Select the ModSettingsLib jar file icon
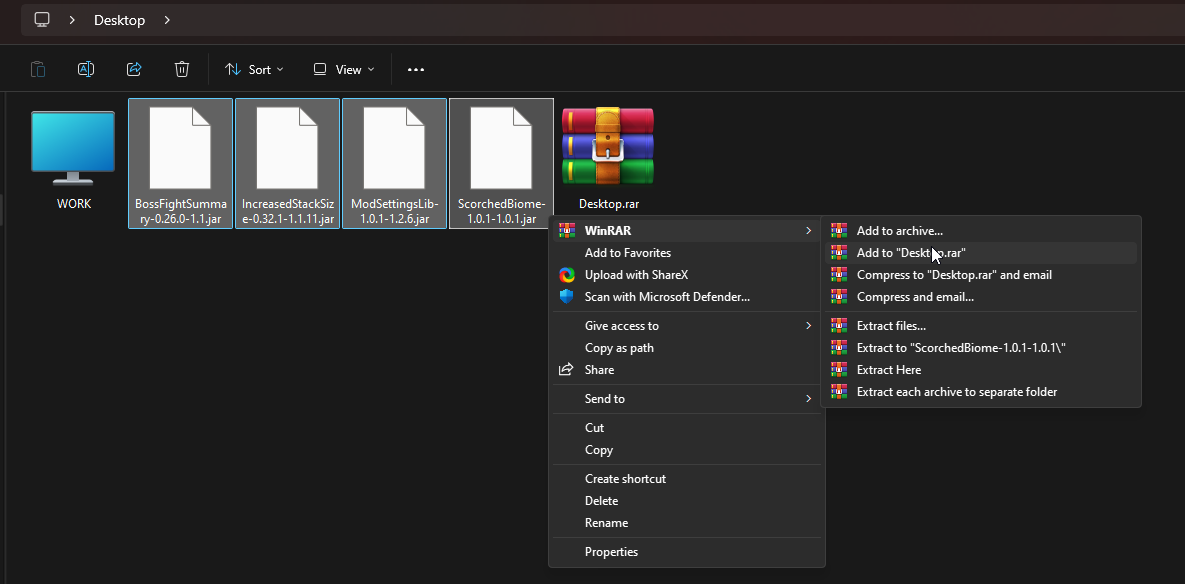 [x=394, y=148]
